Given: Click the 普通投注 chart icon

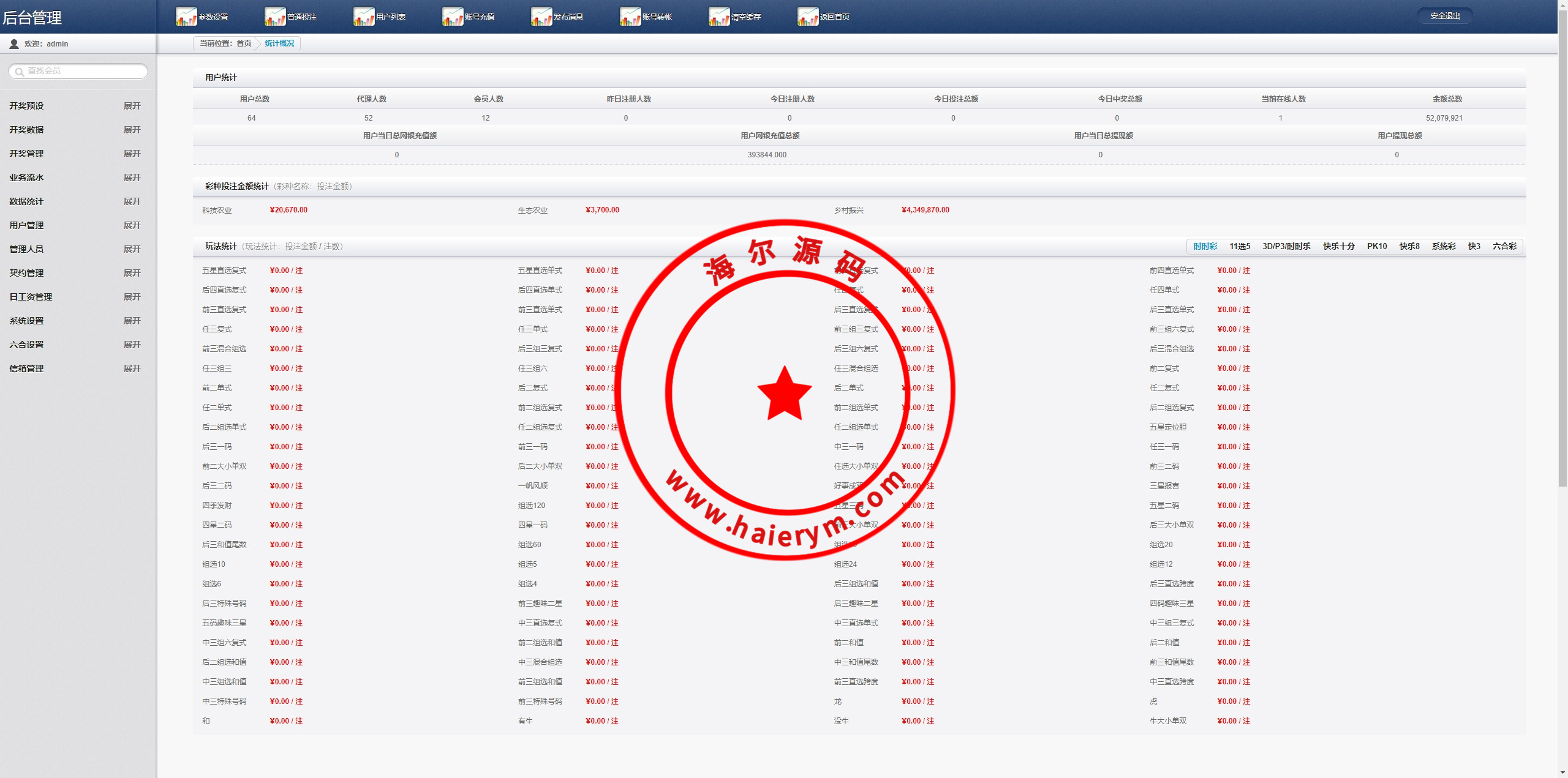Looking at the screenshot, I should pos(274,17).
